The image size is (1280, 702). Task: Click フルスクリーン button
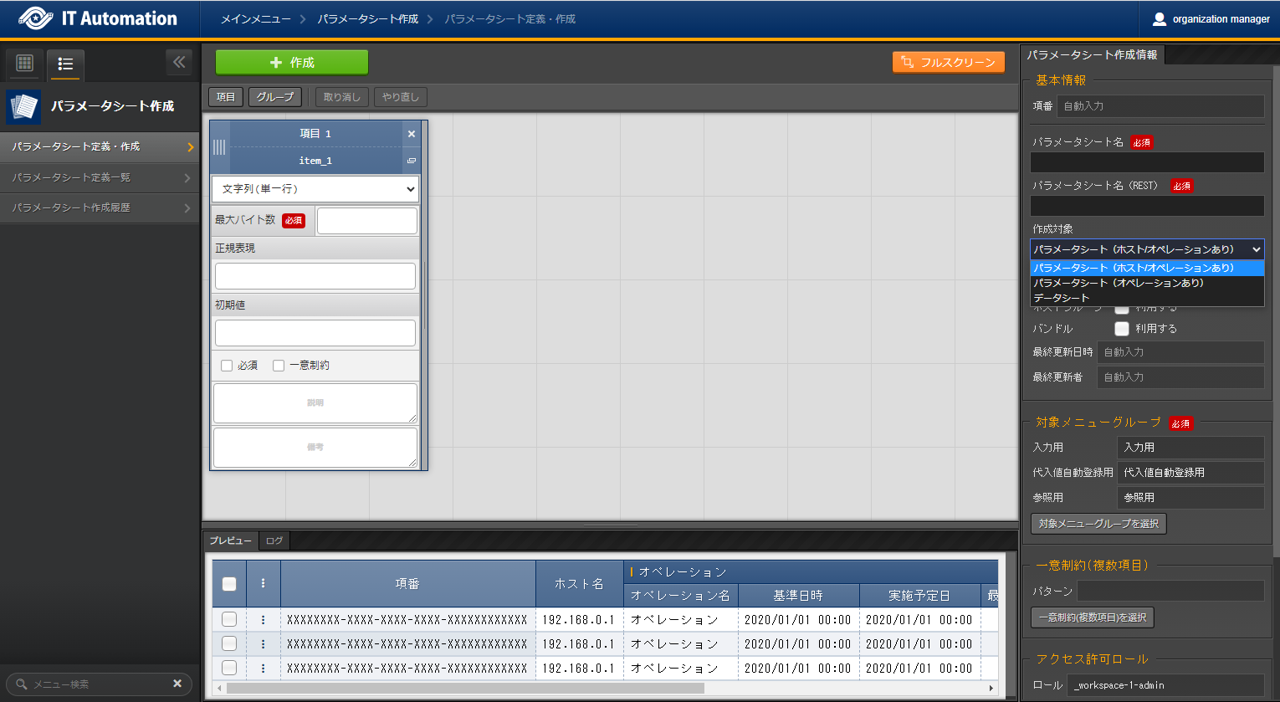pos(948,62)
